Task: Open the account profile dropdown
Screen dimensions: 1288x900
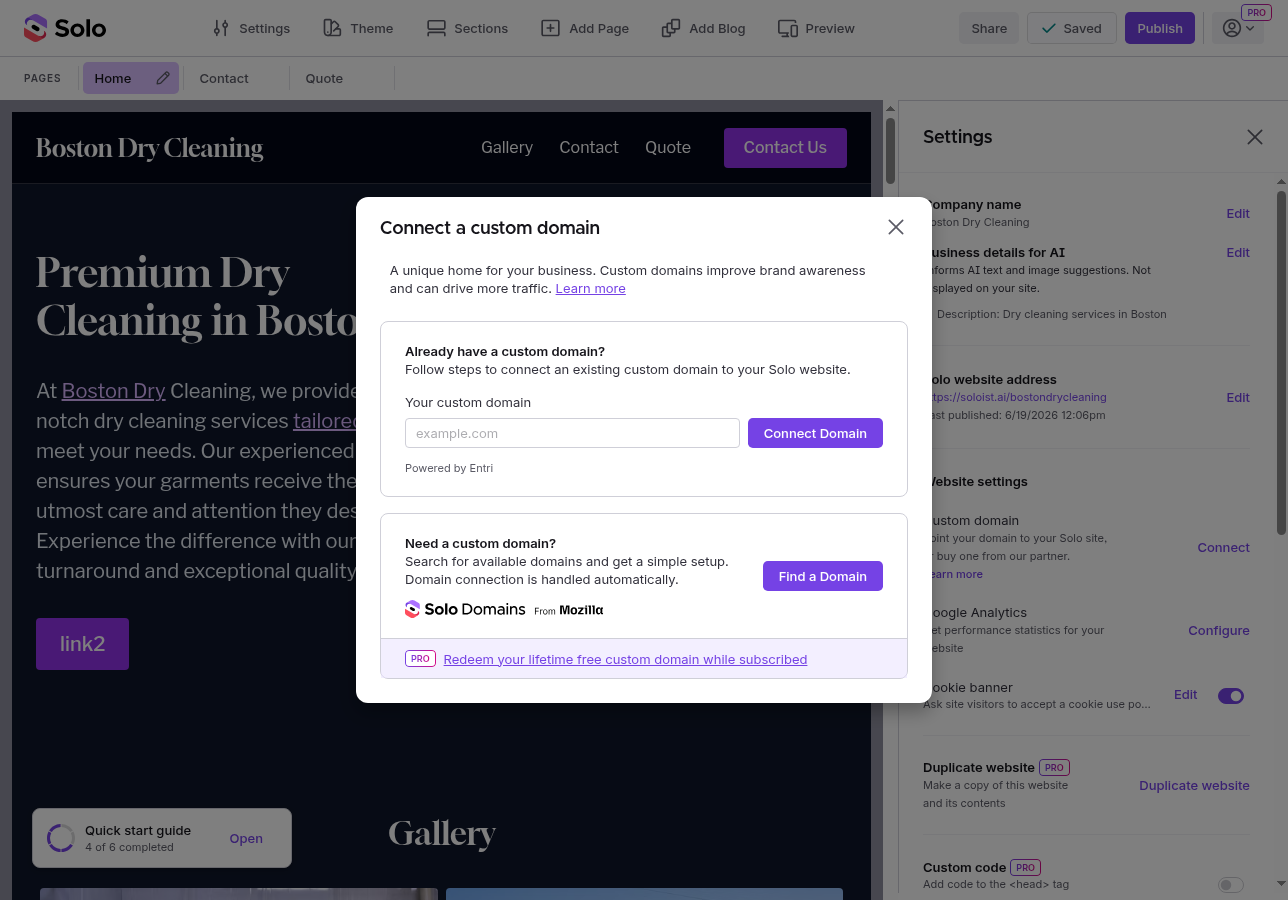Action: tap(1238, 28)
